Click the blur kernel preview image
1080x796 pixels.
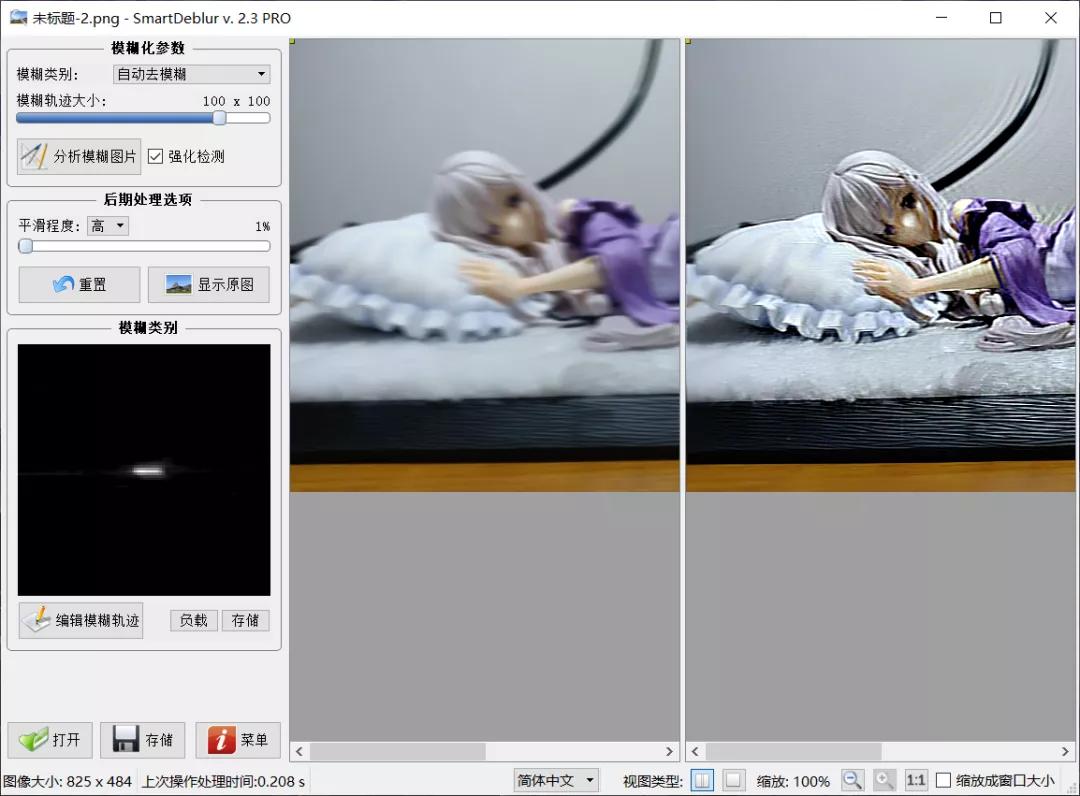144,470
